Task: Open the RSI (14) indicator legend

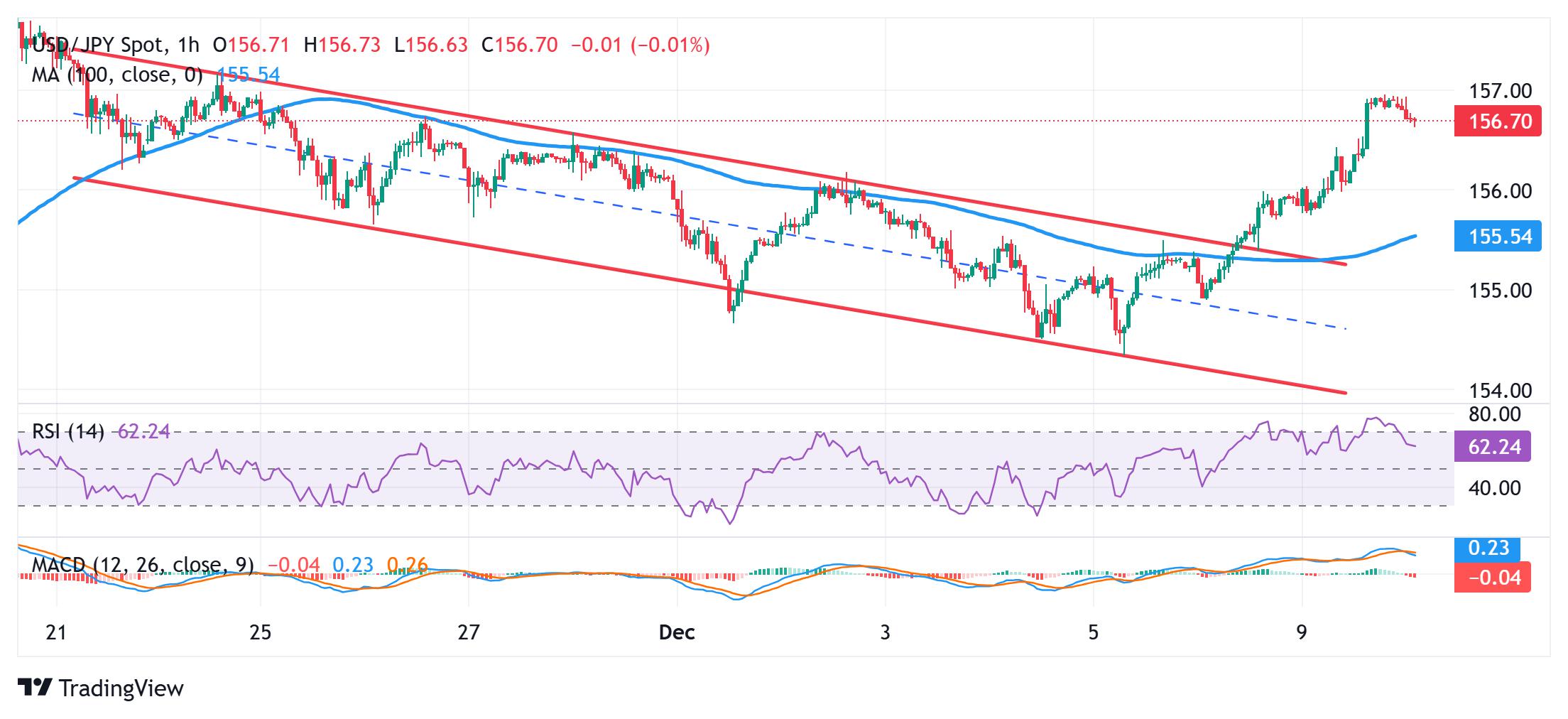Action: click(68, 431)
